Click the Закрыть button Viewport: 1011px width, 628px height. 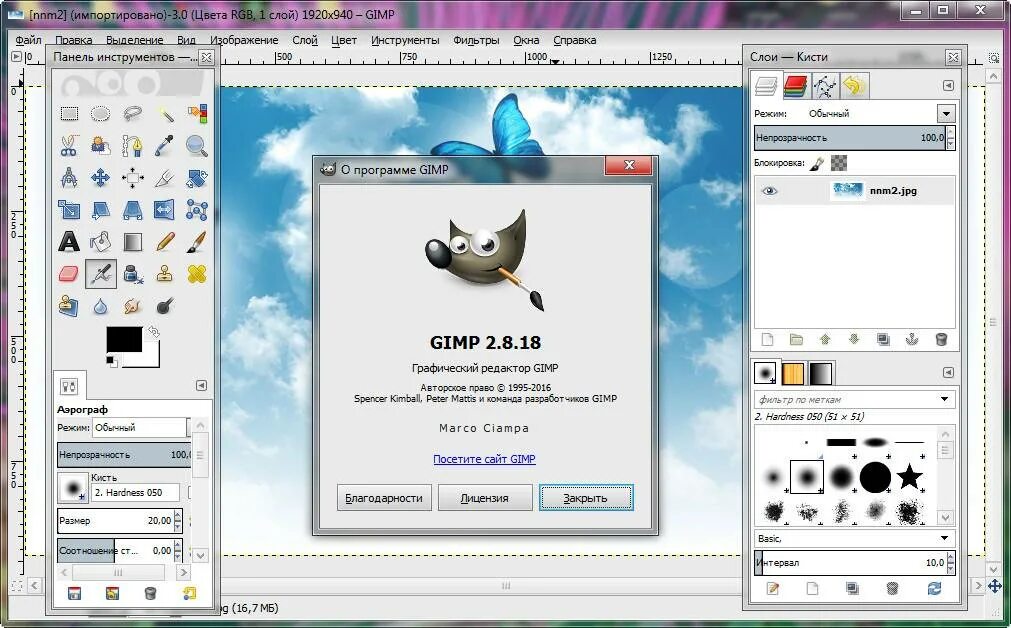coord(586,498)
